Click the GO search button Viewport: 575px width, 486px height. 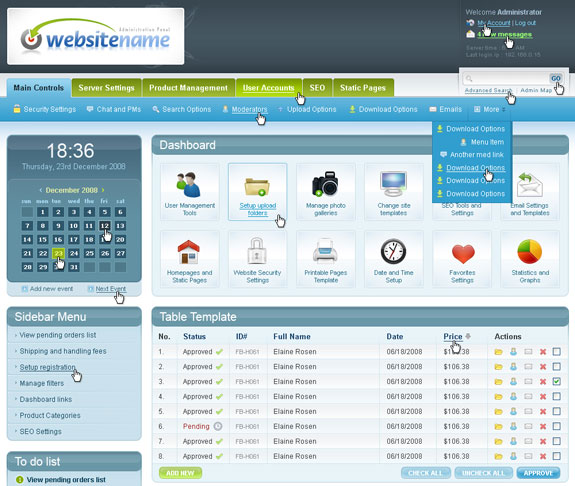[556, 78]
